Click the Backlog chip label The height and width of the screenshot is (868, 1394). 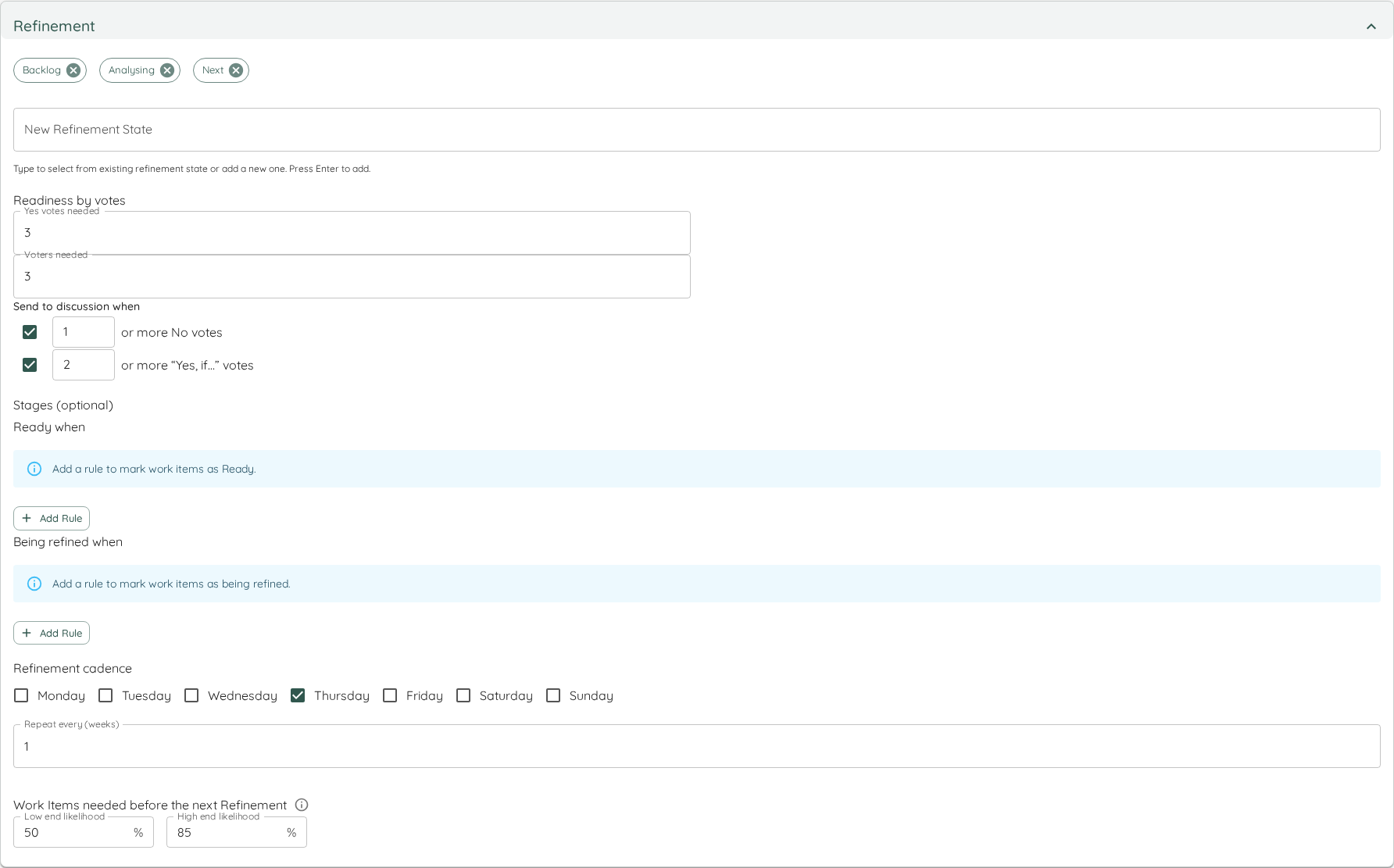point(41,70)
